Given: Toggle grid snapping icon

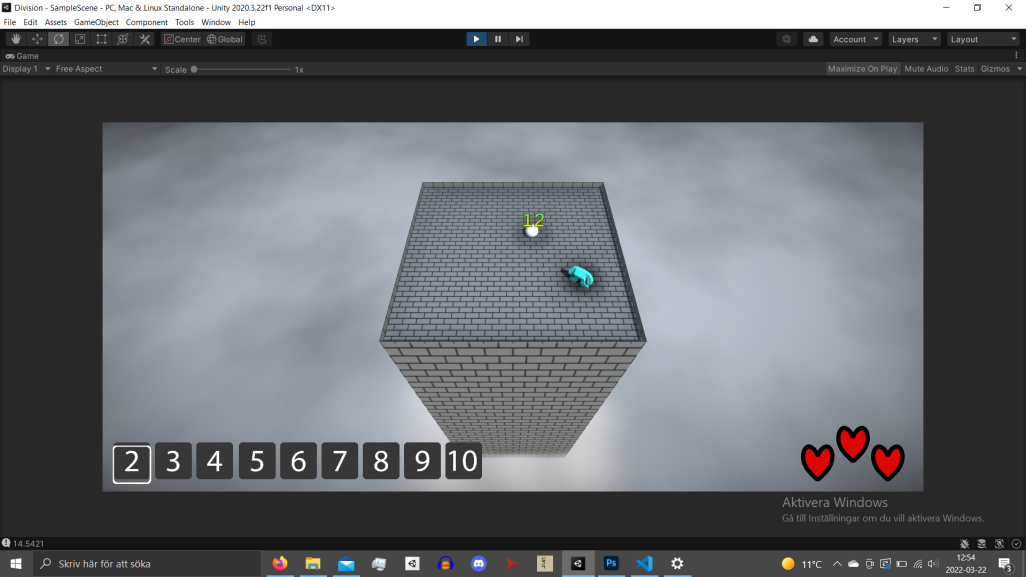Looking at the screenshot, I should (x=262, y=39).
